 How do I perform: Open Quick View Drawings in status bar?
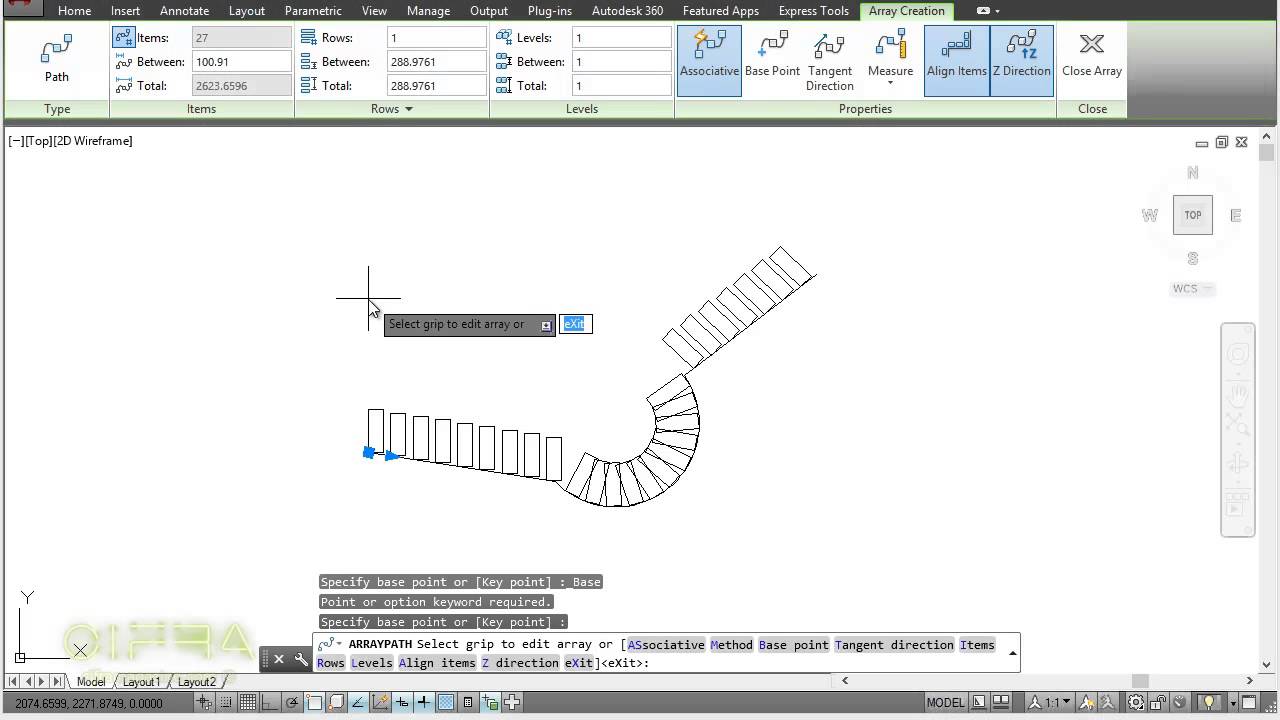pos(1000,702)
